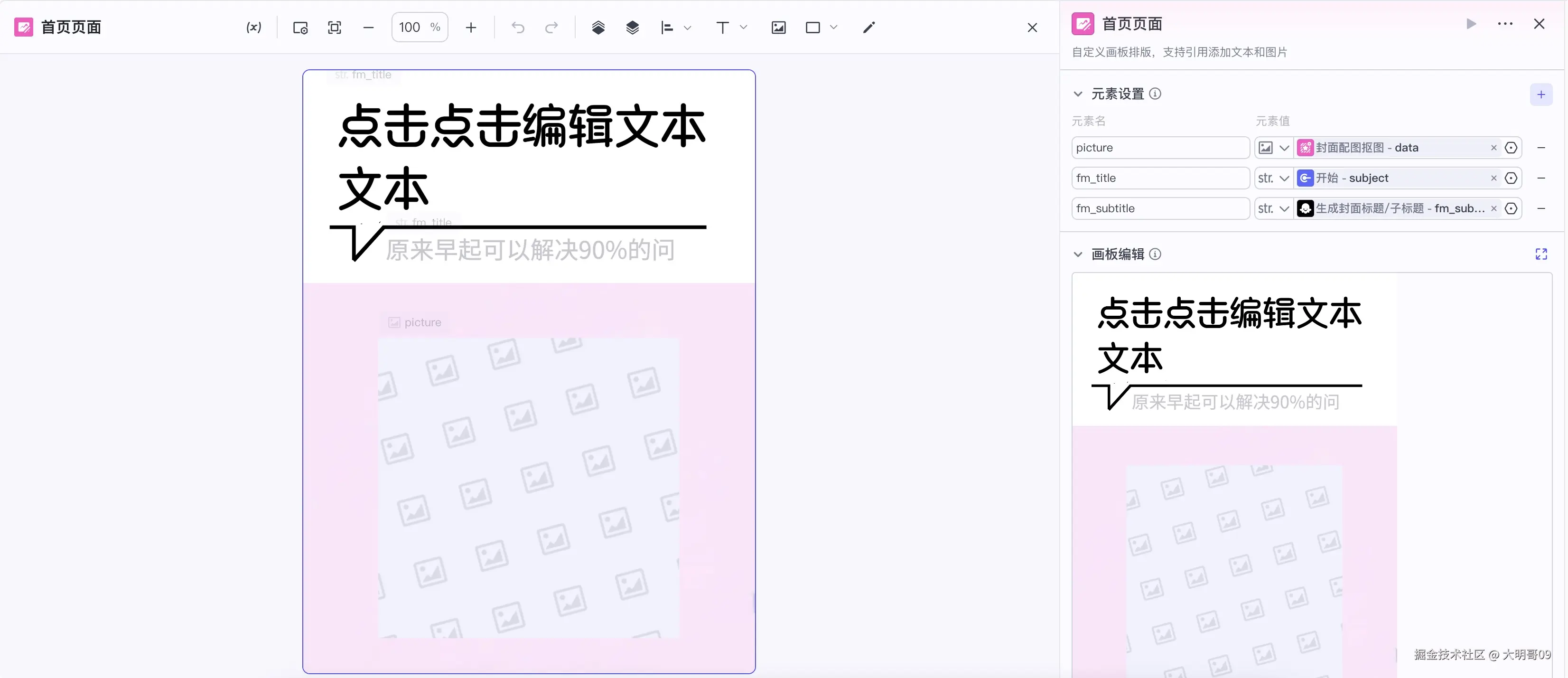Bring layer forward with layers-up icon
Screen dimensions: 1568x678
pyautogui.click(x=598, y=28)
